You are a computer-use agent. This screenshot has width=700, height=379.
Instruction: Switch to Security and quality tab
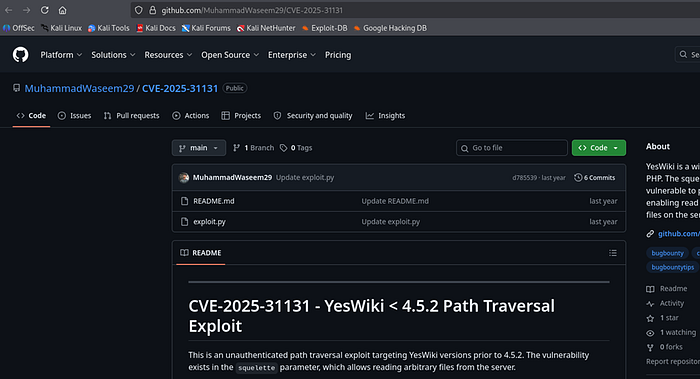tap(313, 116)
